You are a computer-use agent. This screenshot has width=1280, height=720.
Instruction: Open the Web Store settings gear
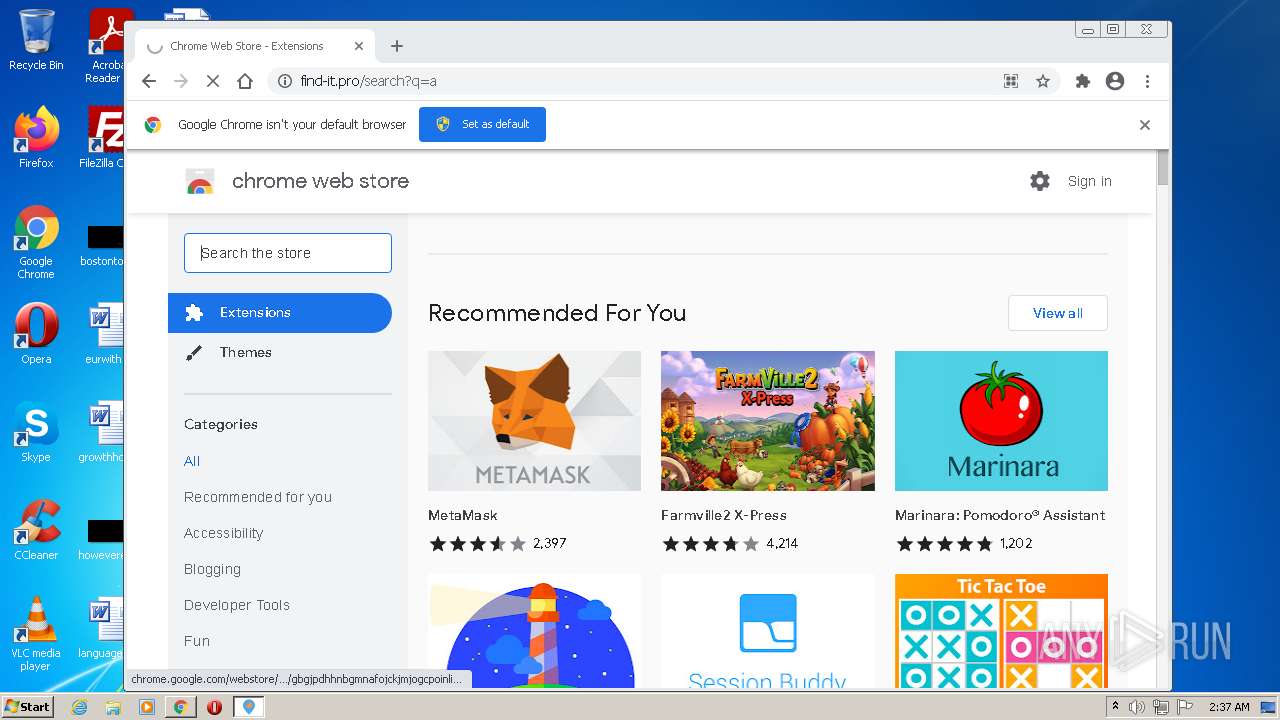click(x=1040, y=181)
